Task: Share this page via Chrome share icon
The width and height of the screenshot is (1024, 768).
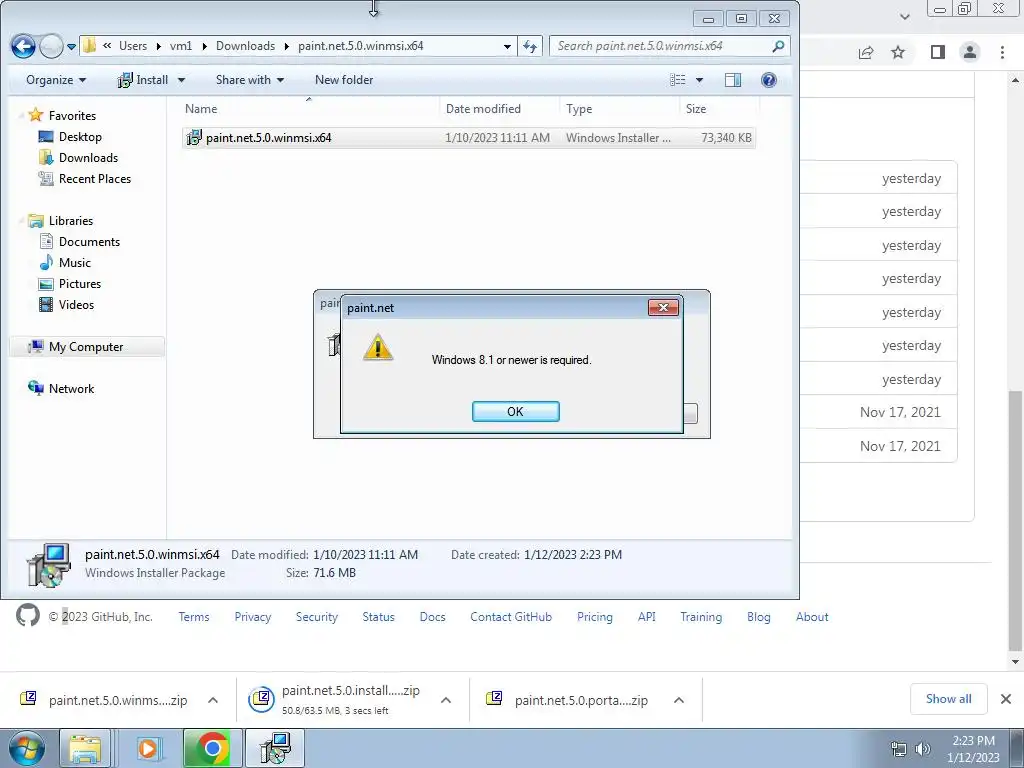Action: (x=866, y=52)
